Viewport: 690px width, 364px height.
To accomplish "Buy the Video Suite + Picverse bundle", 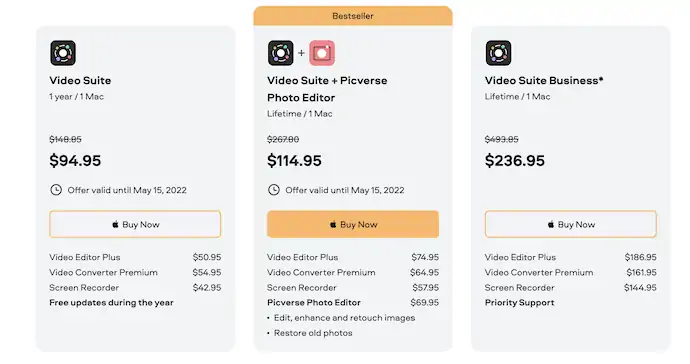I will 353,224.
